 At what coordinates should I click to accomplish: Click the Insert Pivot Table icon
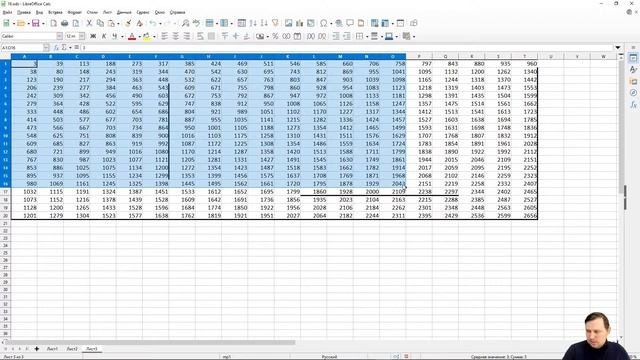(311, 23)
